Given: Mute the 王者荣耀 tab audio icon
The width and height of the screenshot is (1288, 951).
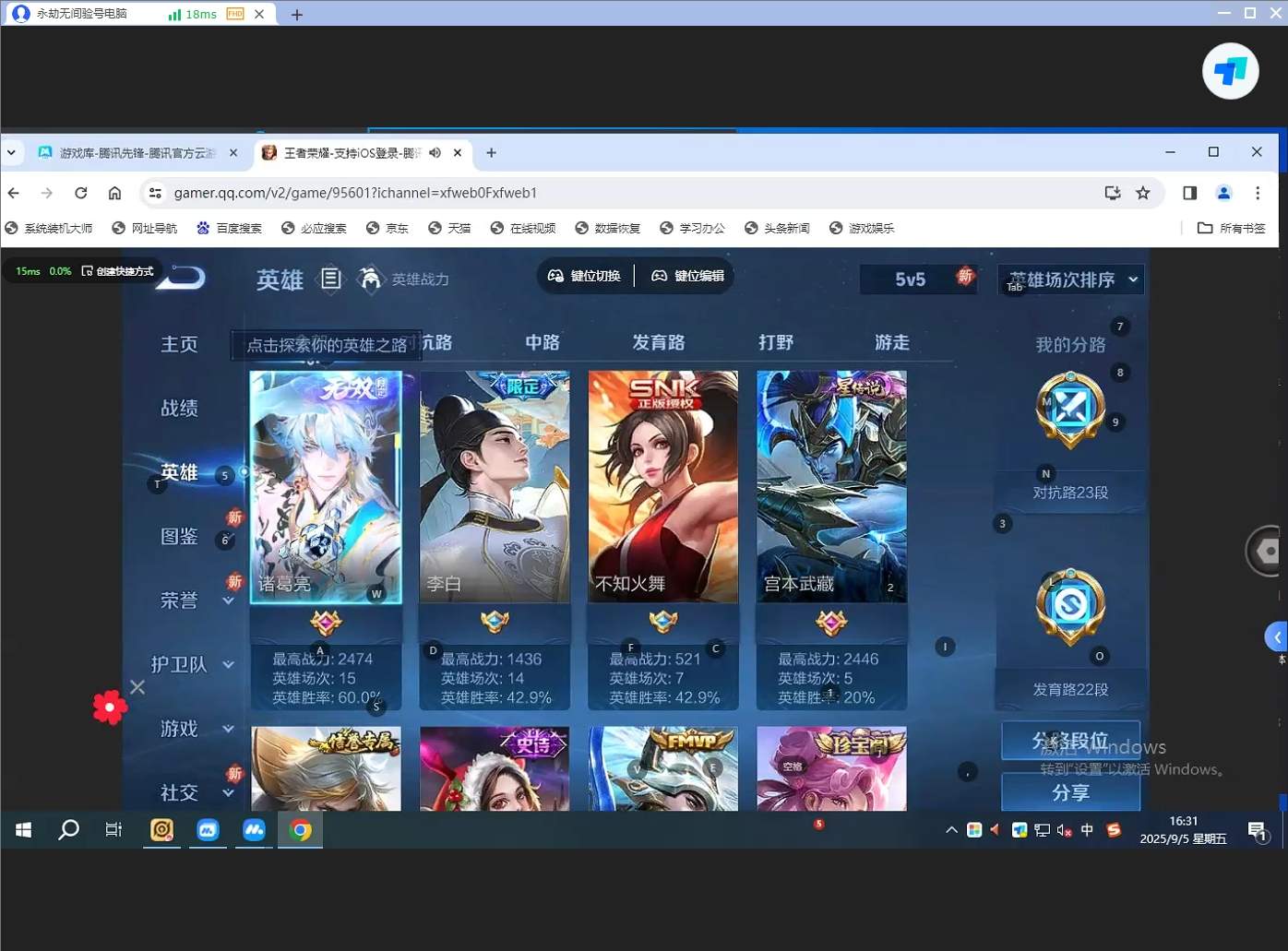Looking at the screenshot, I should tap(435, 153).
